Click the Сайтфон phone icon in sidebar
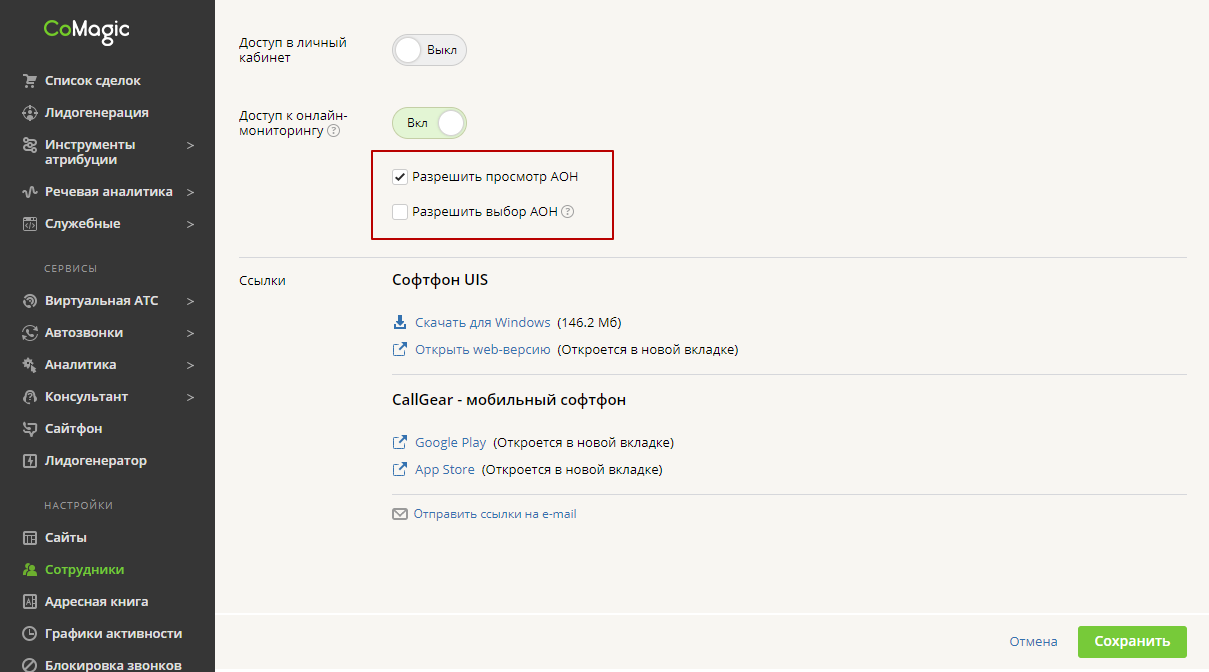Image resolution: width=1209 pixels, height=672 pixels. pos(29,429)
